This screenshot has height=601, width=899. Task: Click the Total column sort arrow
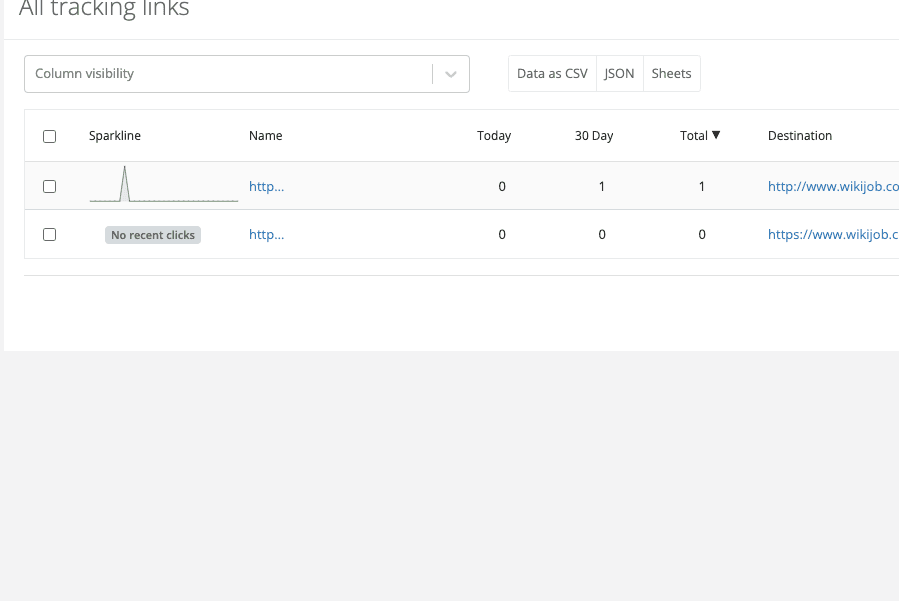716,135
